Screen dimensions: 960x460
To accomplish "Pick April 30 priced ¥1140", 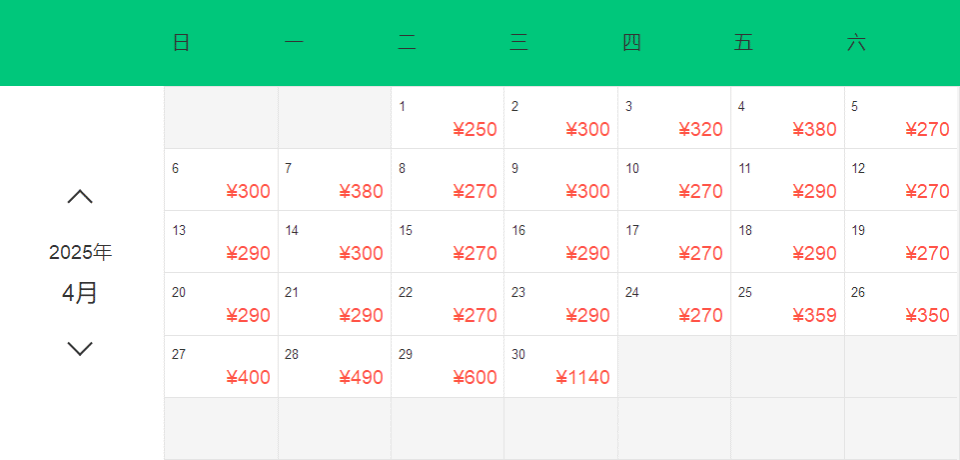I will tap(561, 366).
